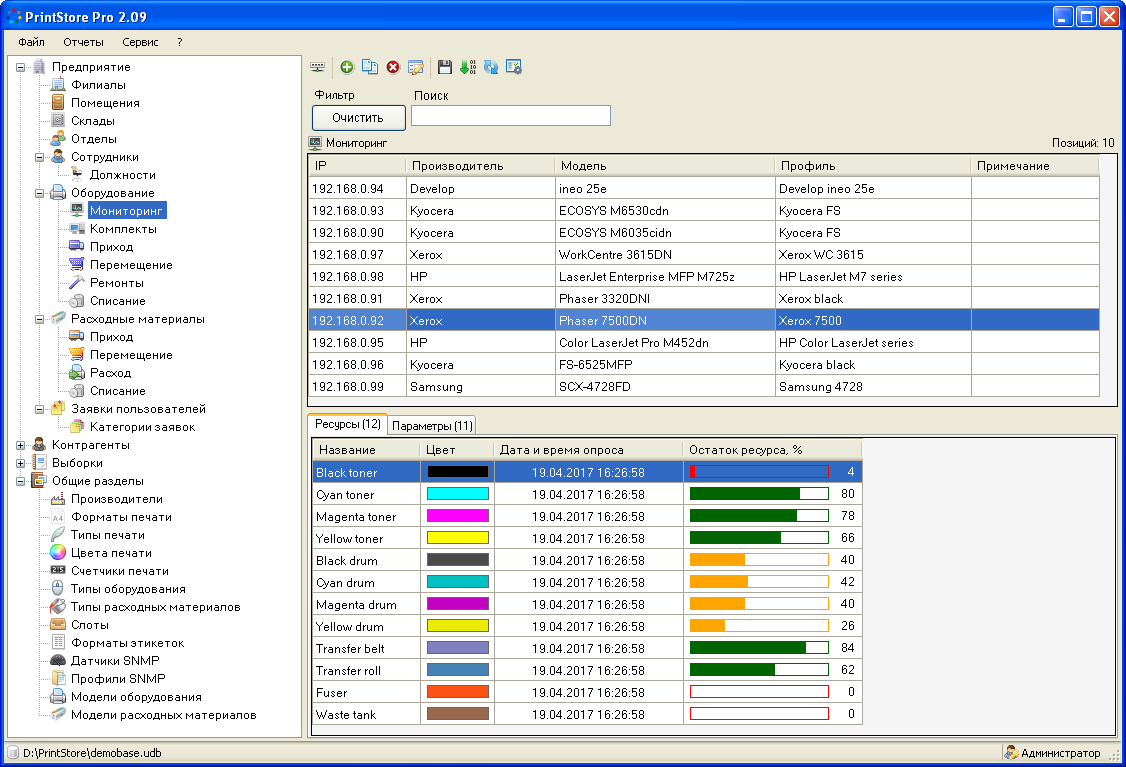This screenshot has height=767, width=1126.
Task: Select the Samsung SCX-4728FD row
Action: [704, 386]
